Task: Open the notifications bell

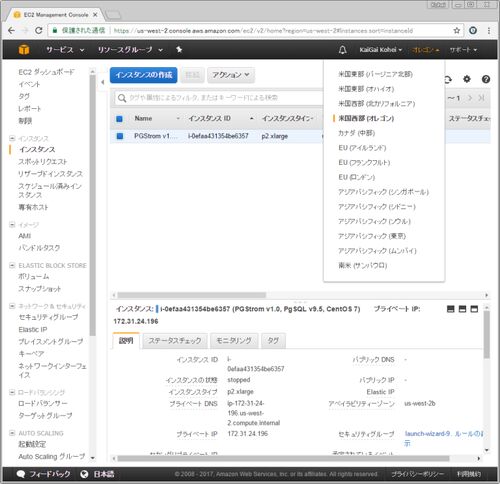Action: (342, 50)
